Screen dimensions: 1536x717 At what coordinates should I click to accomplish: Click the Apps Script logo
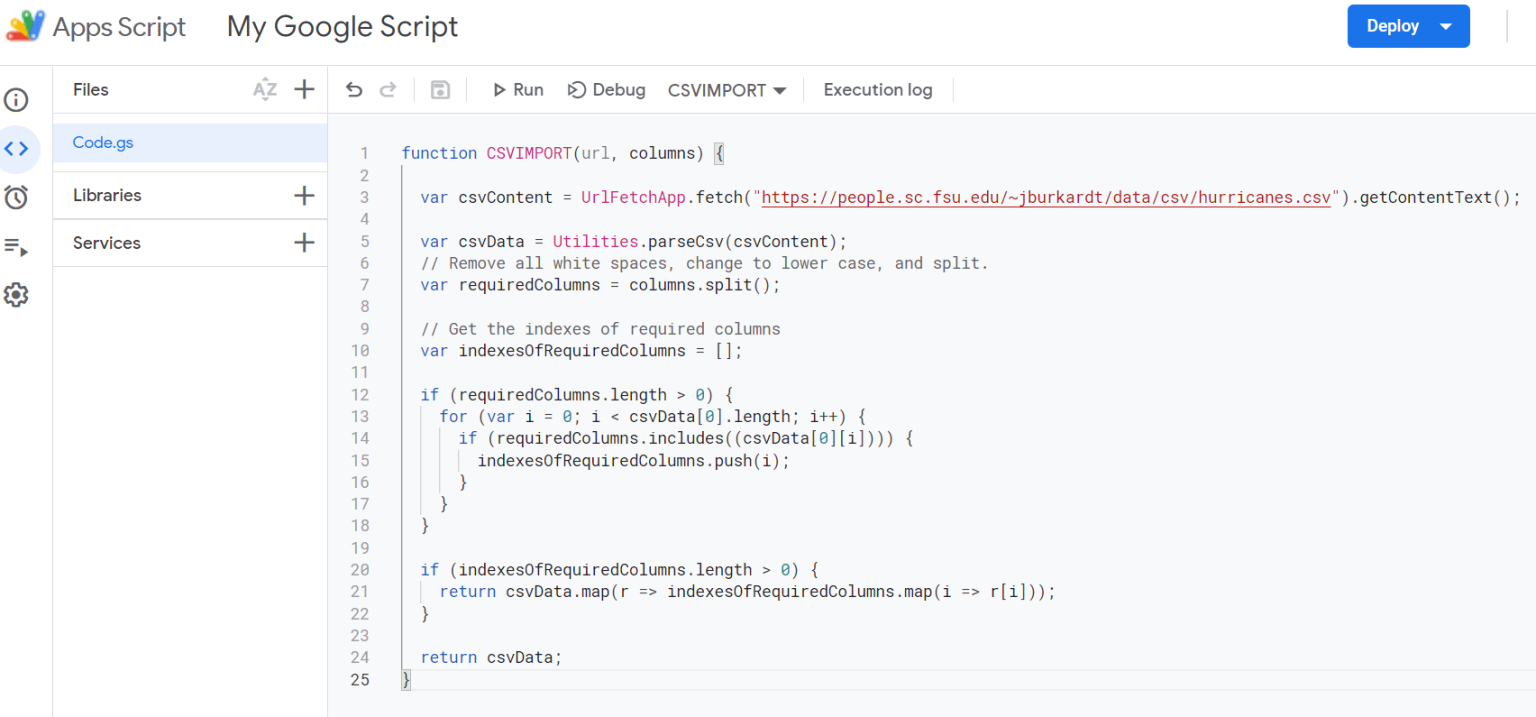point(23,25)
